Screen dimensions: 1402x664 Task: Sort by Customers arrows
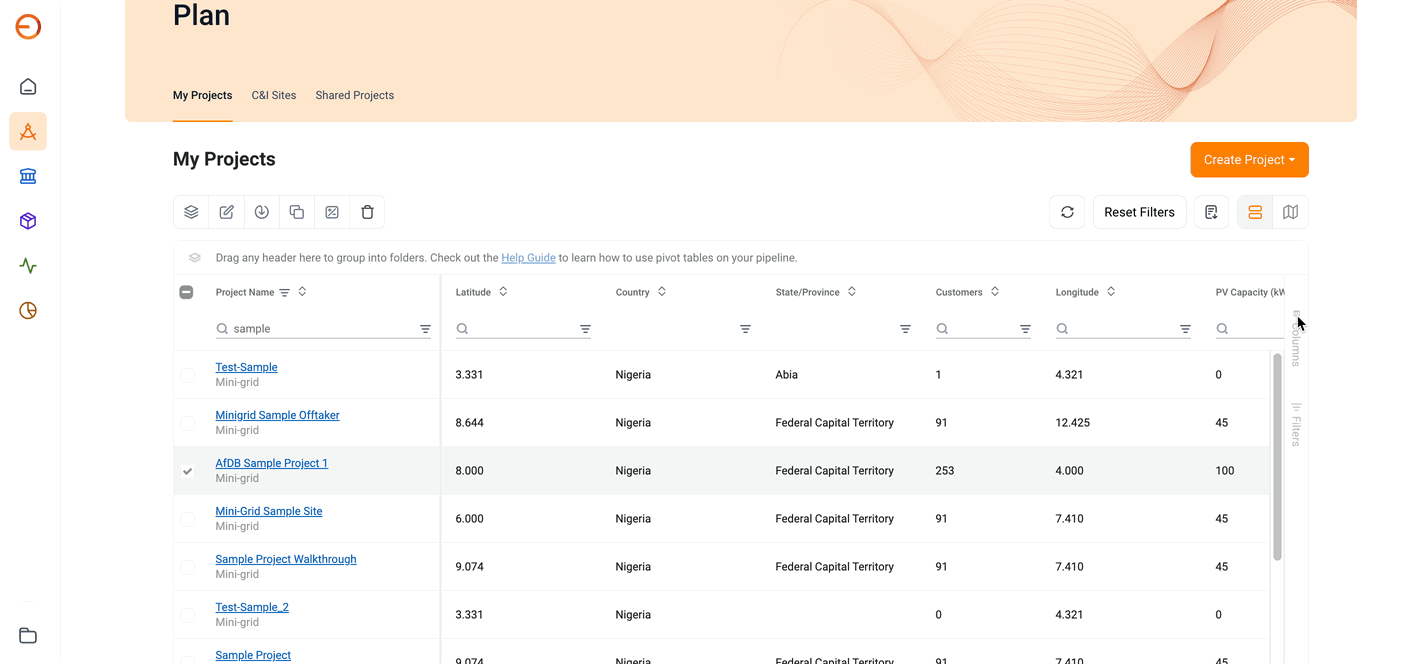click(995, 292)
